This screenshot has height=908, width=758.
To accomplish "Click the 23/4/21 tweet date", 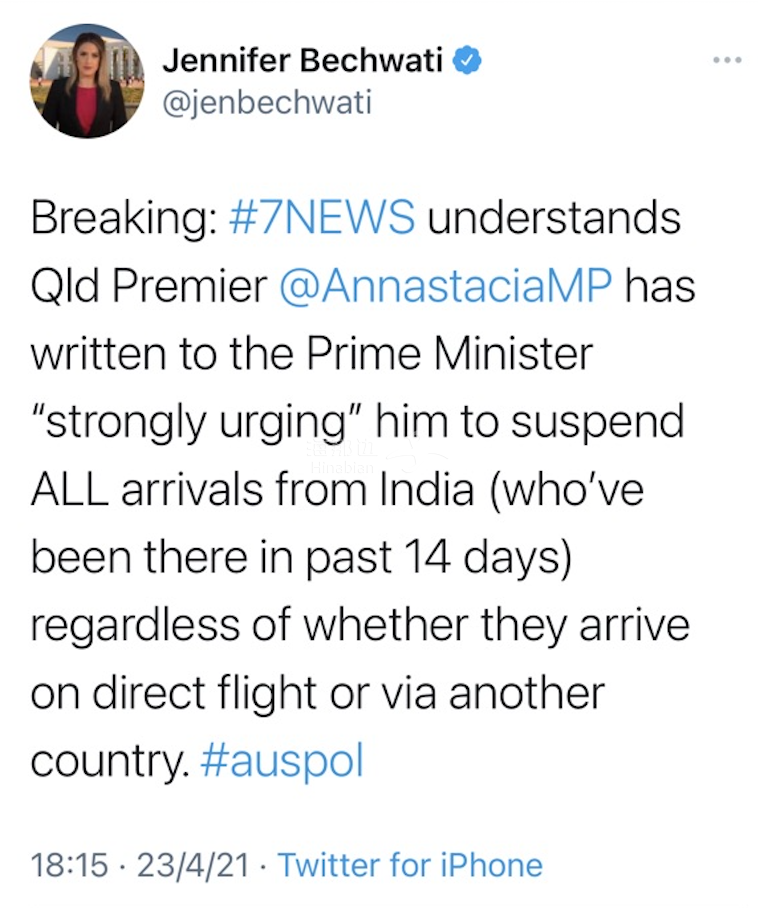I will click(193, 865).
